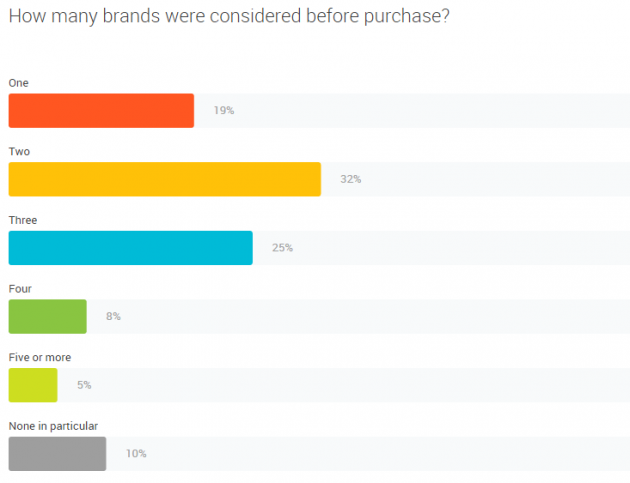Screen dimensions: 630x483
Task: Click the 25% value label
Action: click(282, 248)
